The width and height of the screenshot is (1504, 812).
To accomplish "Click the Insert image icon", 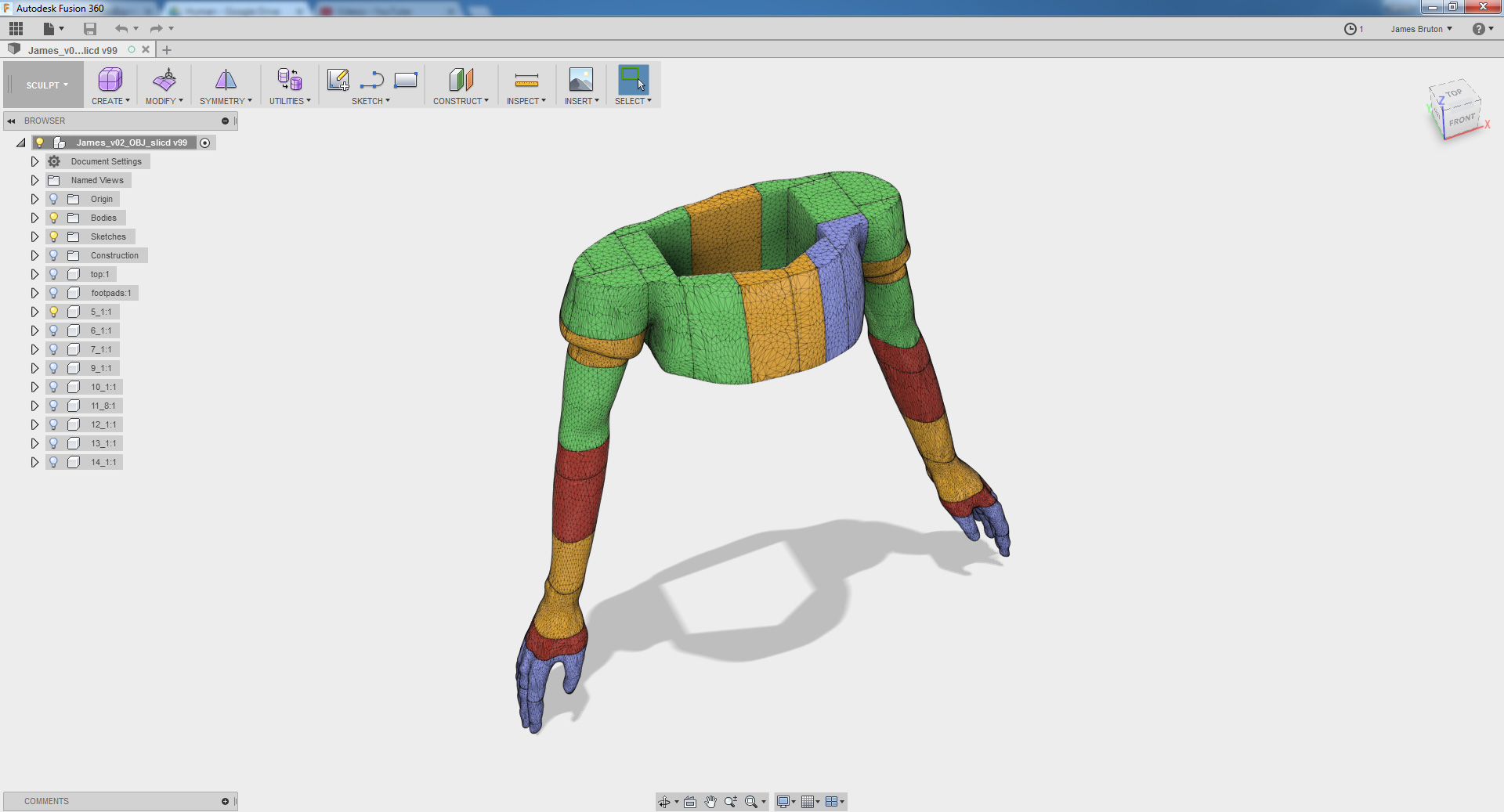I will coord(581,80).
